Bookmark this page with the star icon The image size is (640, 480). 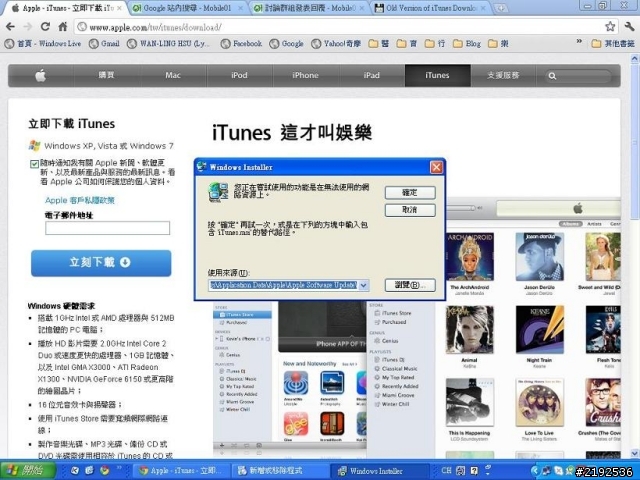[610, 27]
